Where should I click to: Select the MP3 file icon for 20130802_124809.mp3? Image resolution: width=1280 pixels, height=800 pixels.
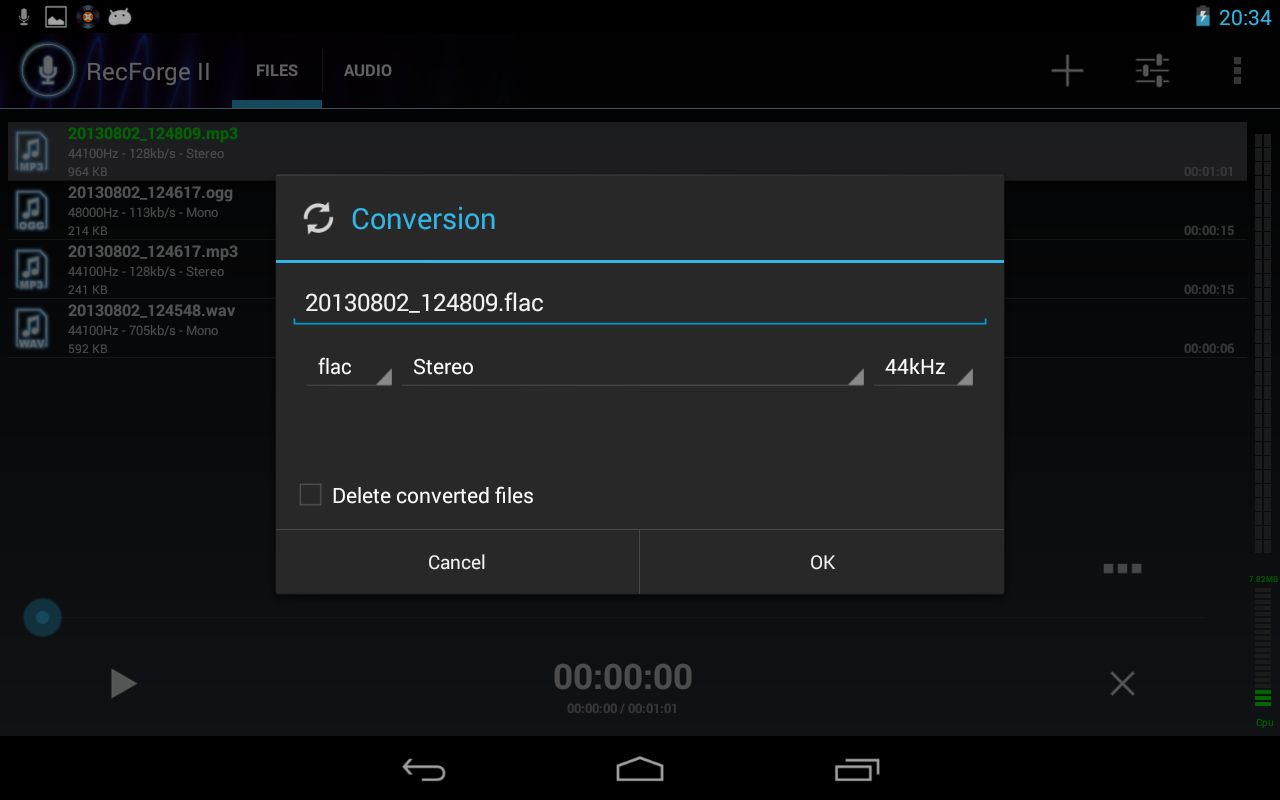(31, 150)
